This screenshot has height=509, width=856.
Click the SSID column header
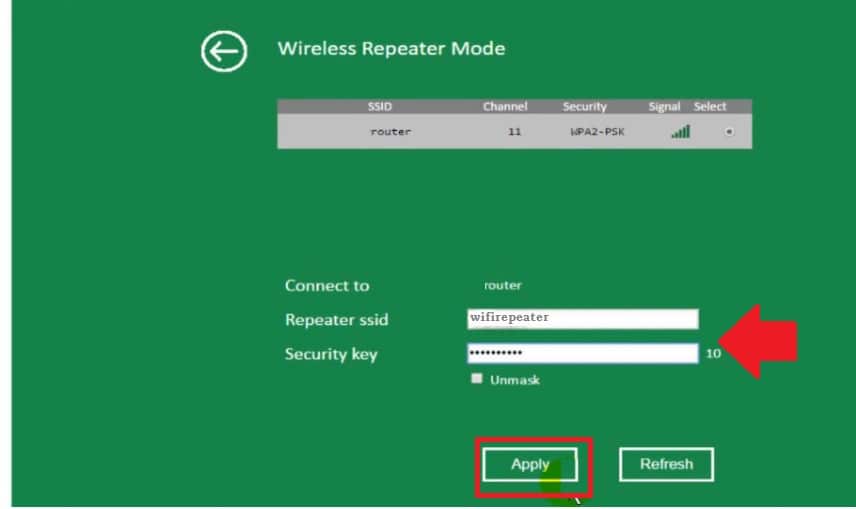click(x=380, y=107)
